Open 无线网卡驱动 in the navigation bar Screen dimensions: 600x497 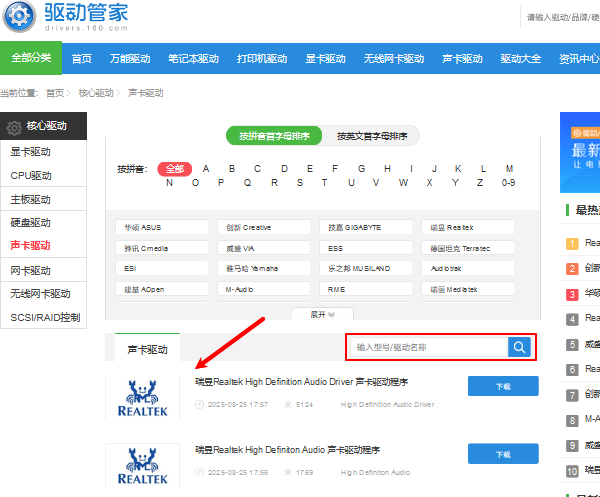tap(394, 59)
